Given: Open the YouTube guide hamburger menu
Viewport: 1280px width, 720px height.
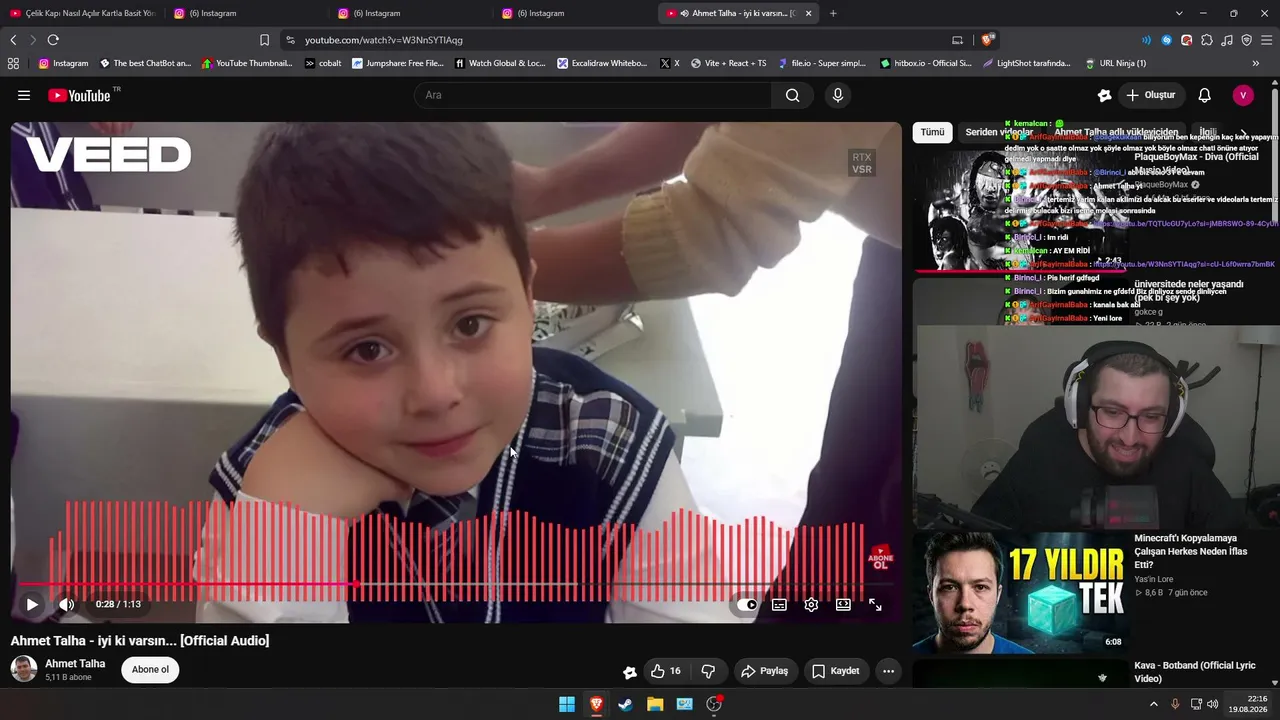Looking at the screenshot, I should point(24,95).
